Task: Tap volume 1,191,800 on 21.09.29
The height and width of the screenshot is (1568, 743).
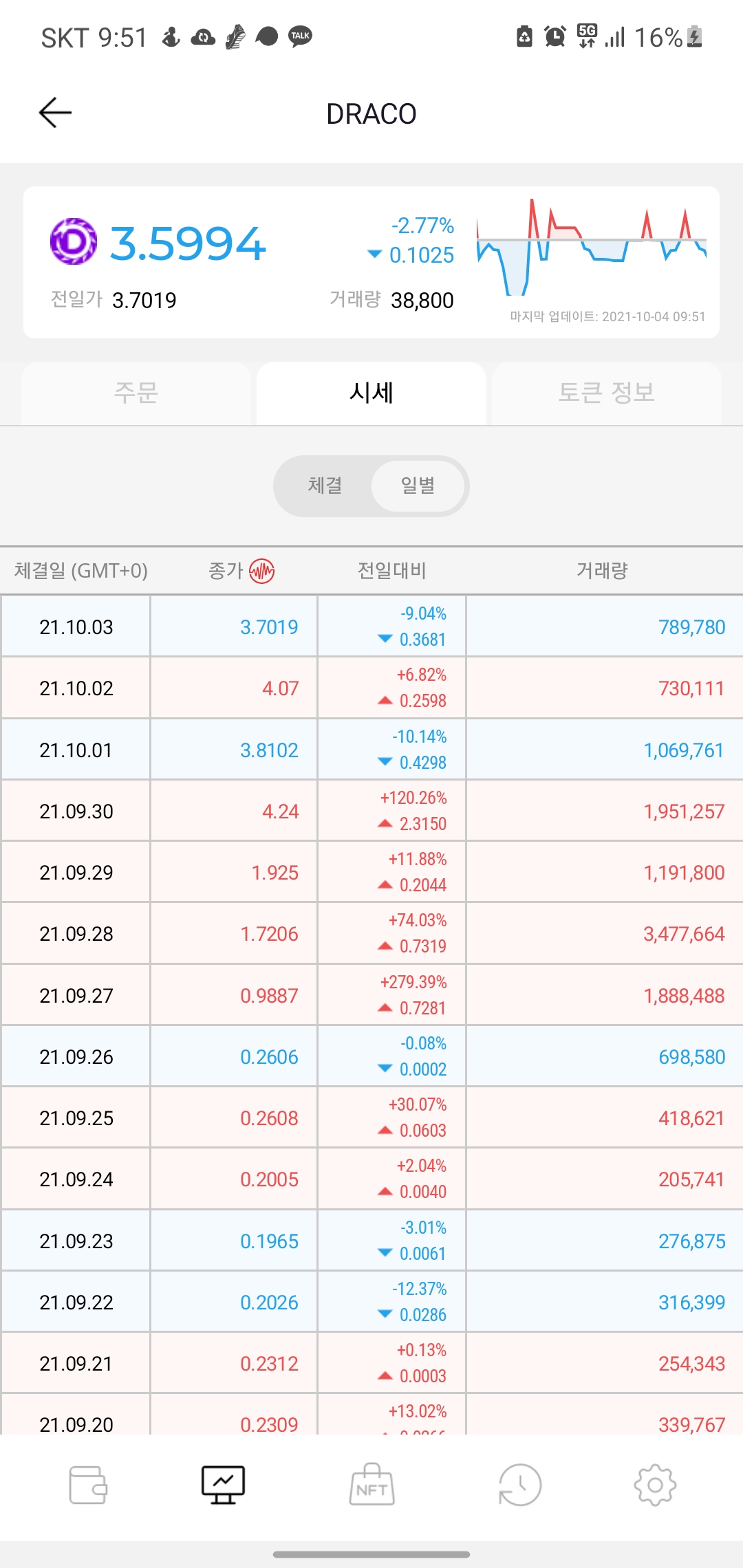Action: [684, 873]
